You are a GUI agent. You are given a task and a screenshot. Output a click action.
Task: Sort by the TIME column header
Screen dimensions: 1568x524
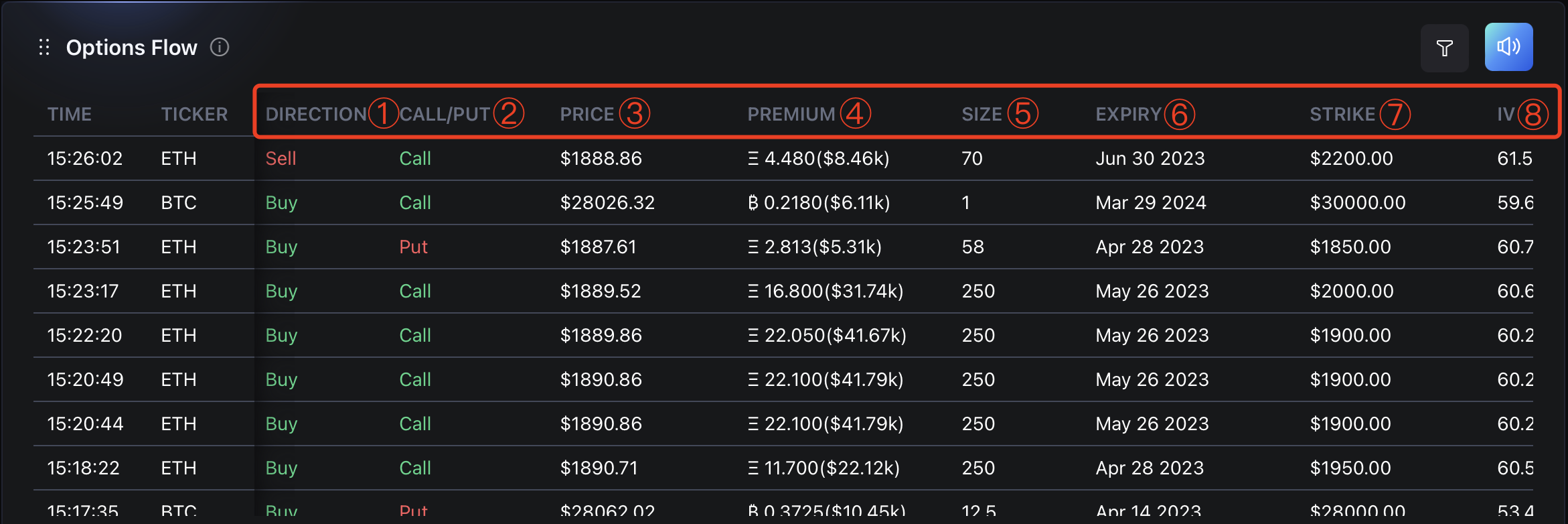pos(70,115)
